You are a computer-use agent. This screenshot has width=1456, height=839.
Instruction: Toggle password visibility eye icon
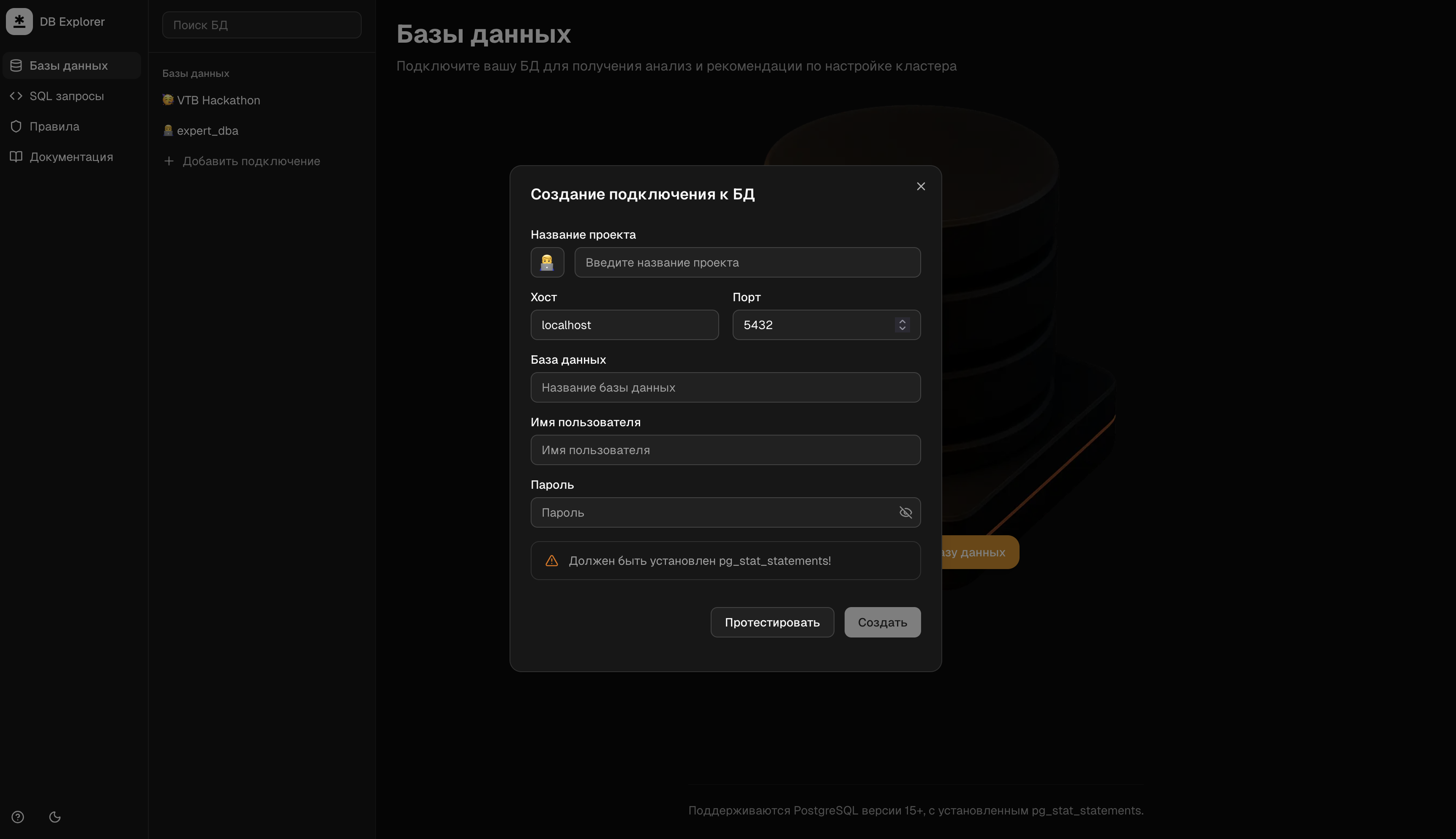coord(905,512)
